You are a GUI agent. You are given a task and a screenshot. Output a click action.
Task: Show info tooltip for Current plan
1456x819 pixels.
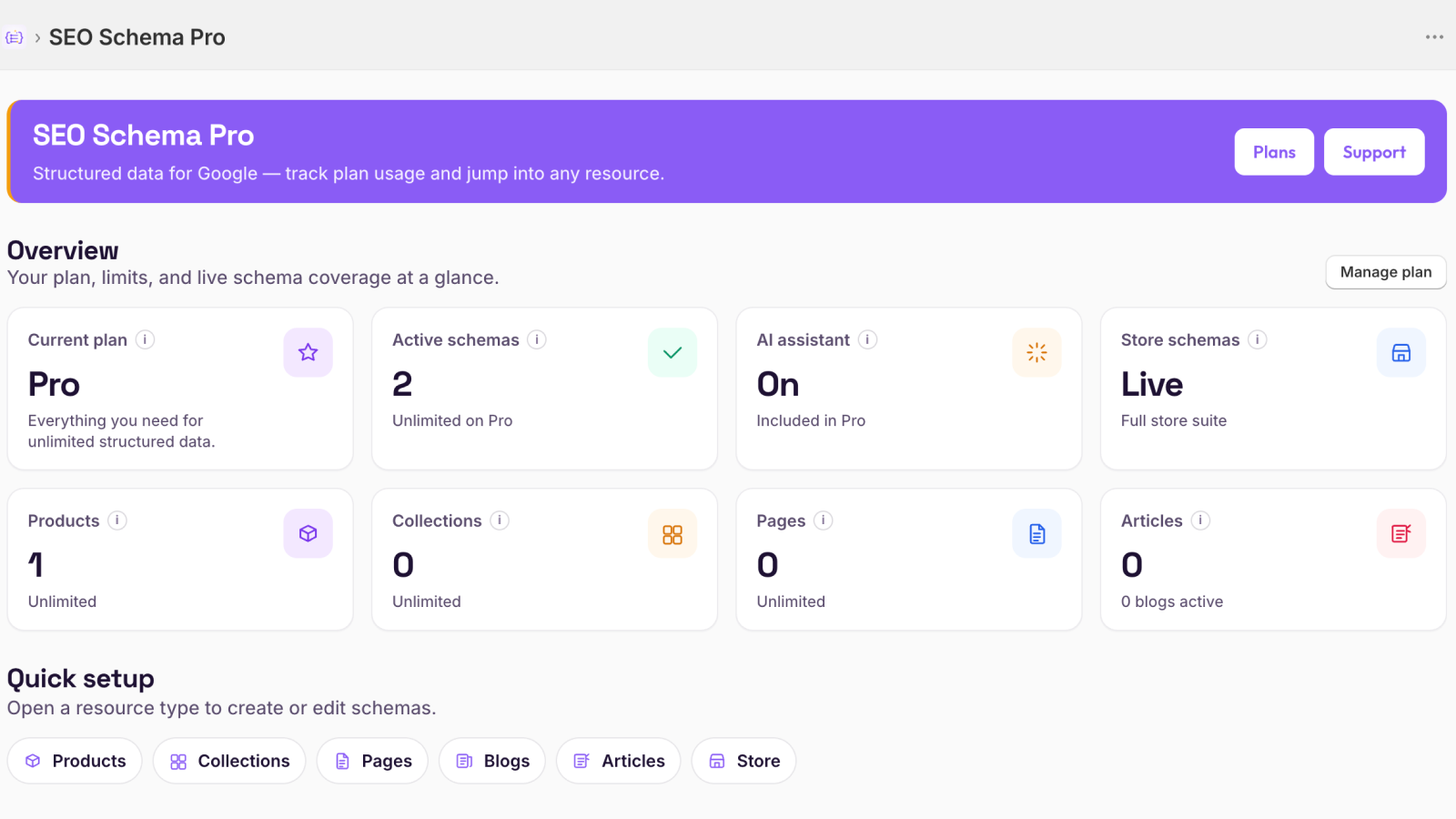pos(145,339)
